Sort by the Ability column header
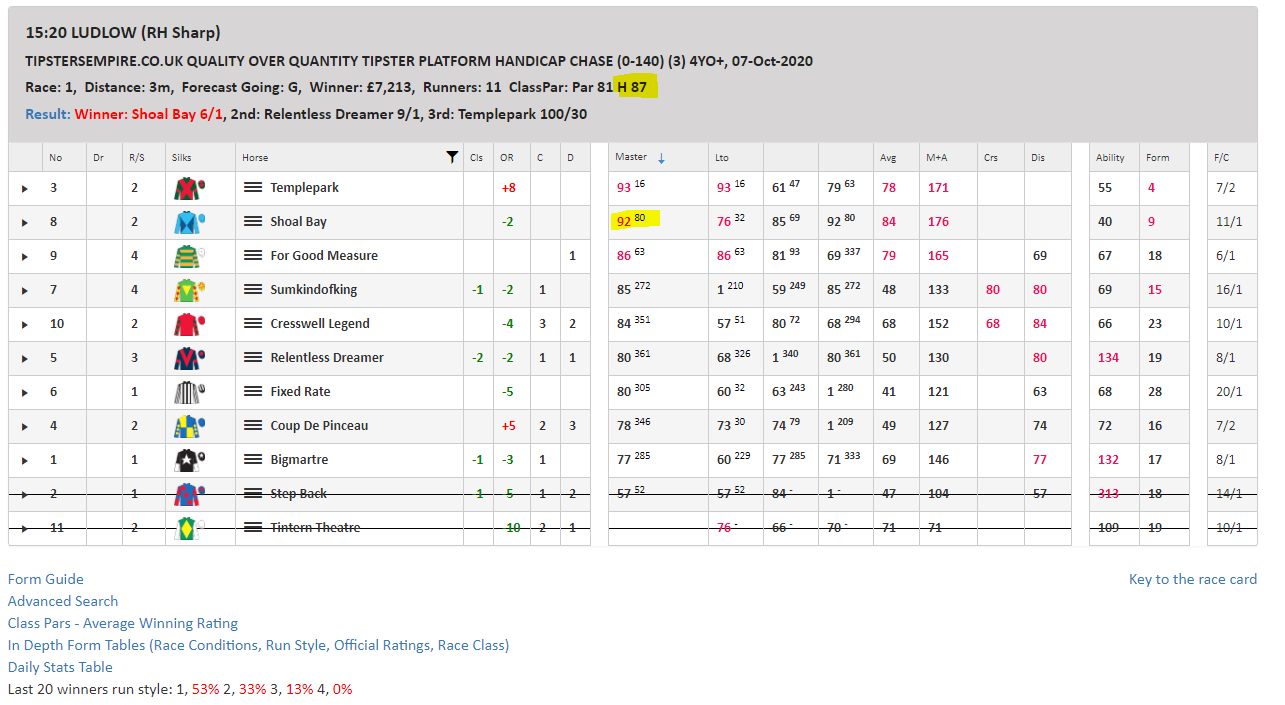The image size is (1285, 705). [1110, 157]
